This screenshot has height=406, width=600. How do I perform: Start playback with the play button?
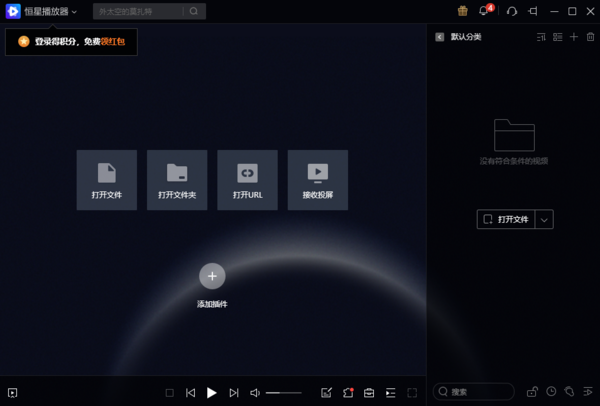pyautogui.click(x=212, y=393)
